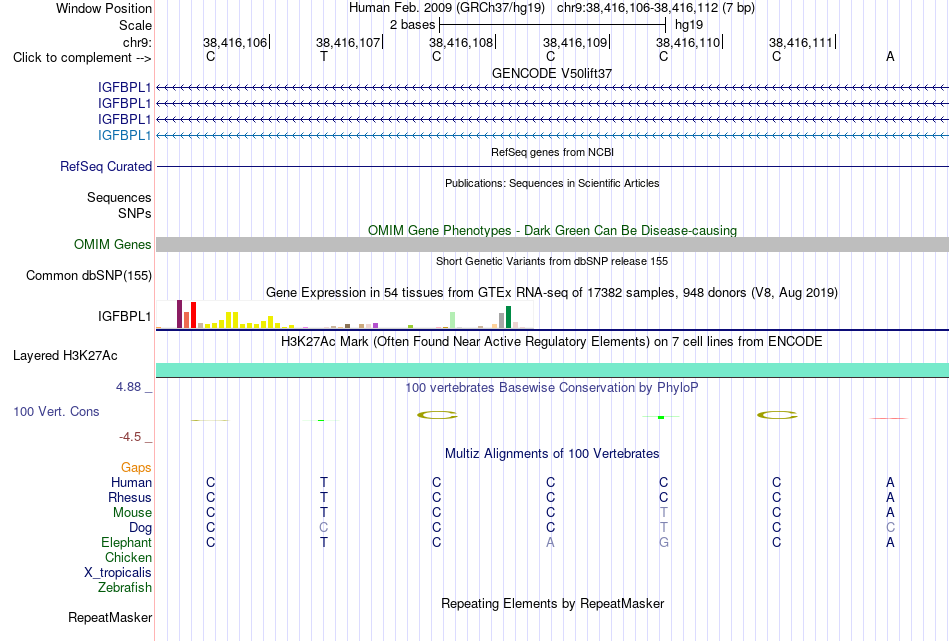
Task: Click the 'chr9:38,416,106-38,416,112 (7 bp)' position text
Action: click(656, 8)
